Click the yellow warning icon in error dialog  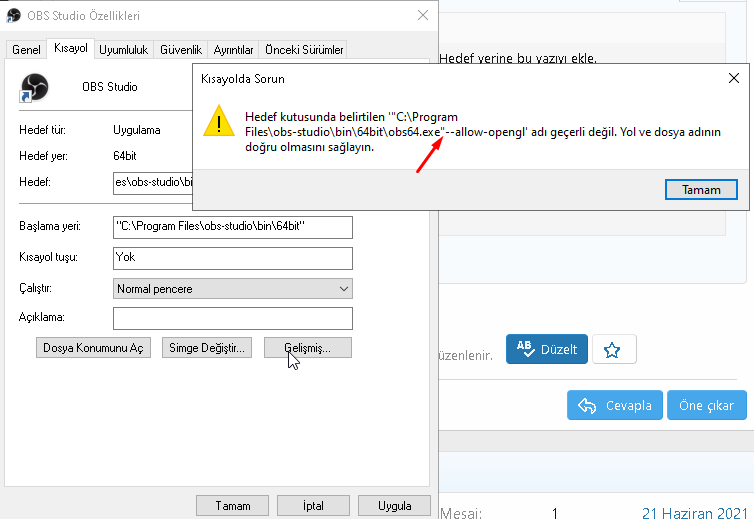(x=219, y=121)
